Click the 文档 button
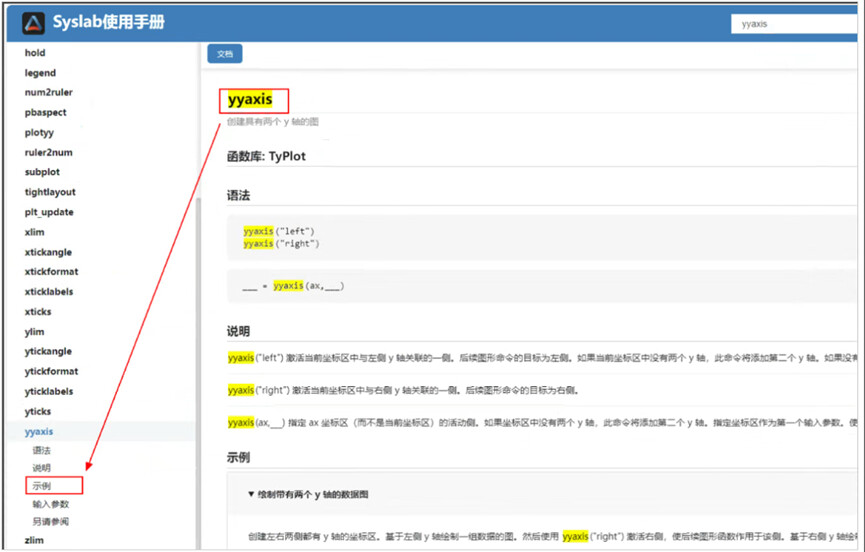The height and width of the screenshot is (552, 865). (x=225, y=54)
